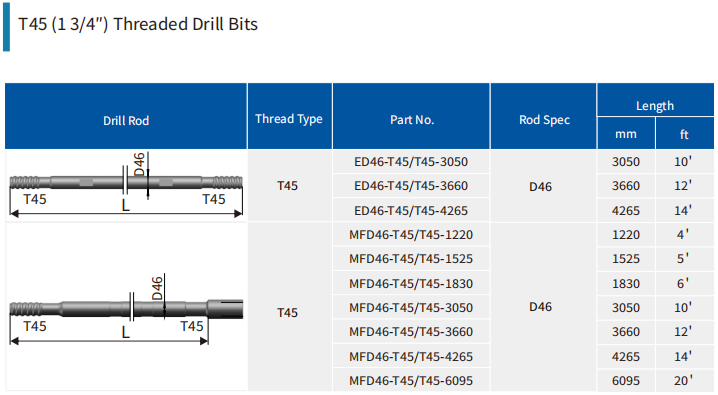
Task: Select part number MFD46-T45/T45-1525
Action: pyautogui.click(x=411, y=259)
